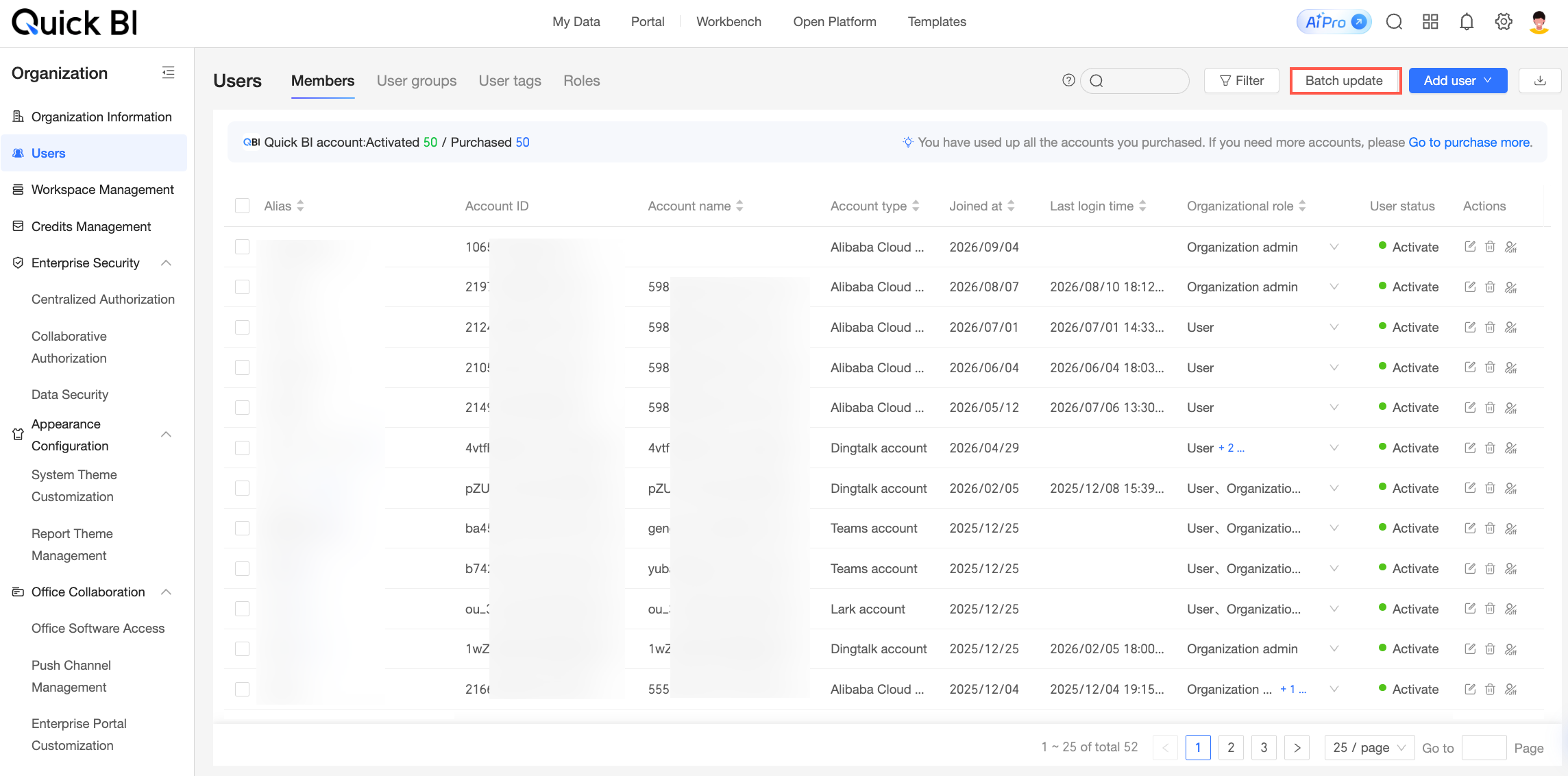
Task: Click the Go to page number field
Action: (x=1484, y=747)
